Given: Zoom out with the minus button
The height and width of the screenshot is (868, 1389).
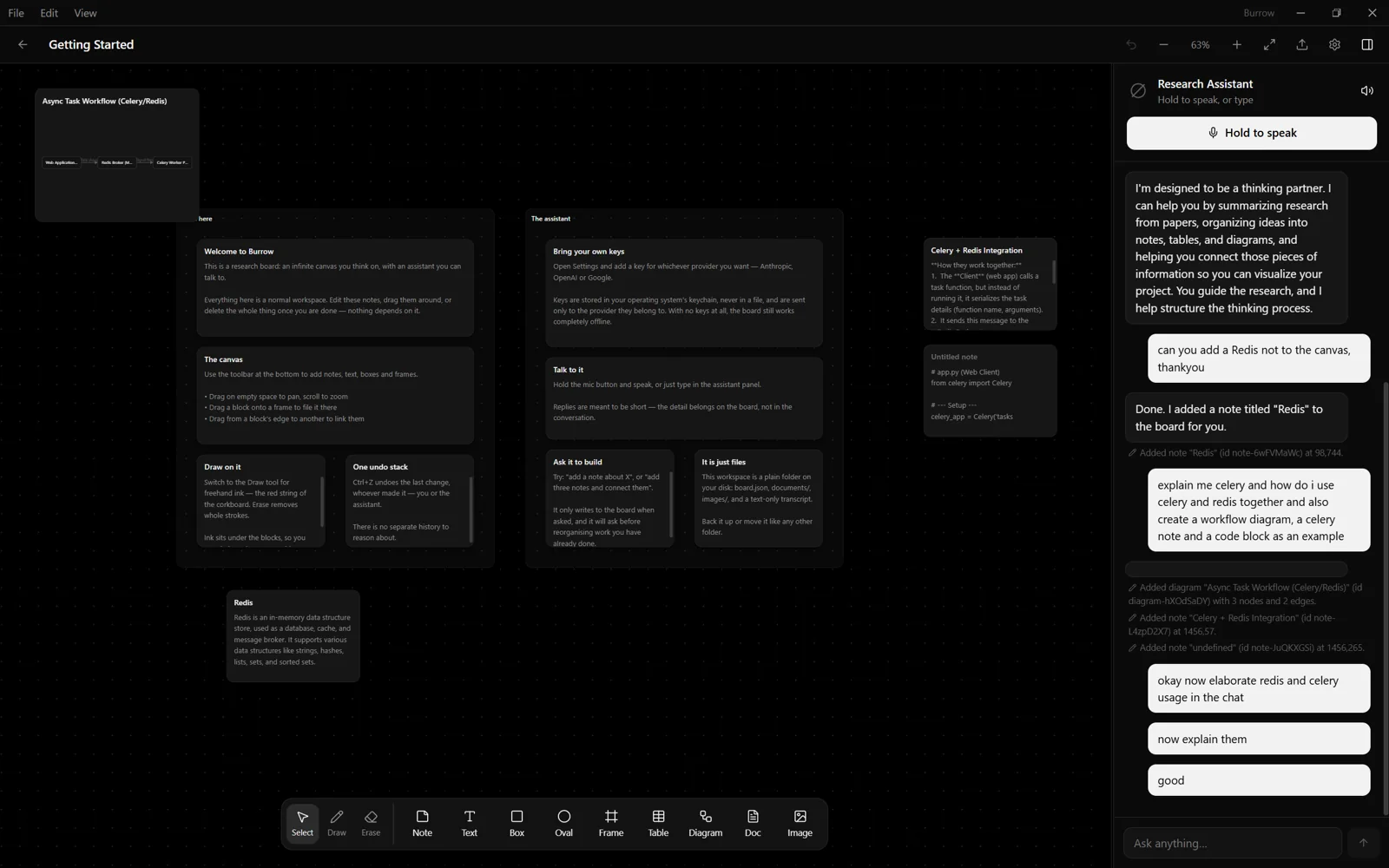Looking at the screenshot, I should click(1163, 44).
